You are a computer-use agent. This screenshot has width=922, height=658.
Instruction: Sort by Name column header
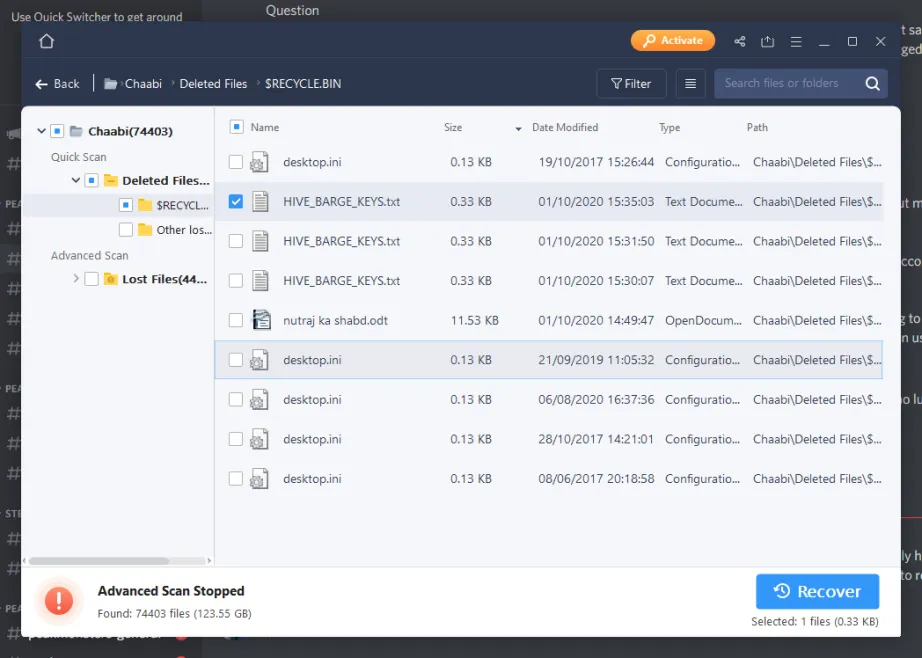coord(265,127)
